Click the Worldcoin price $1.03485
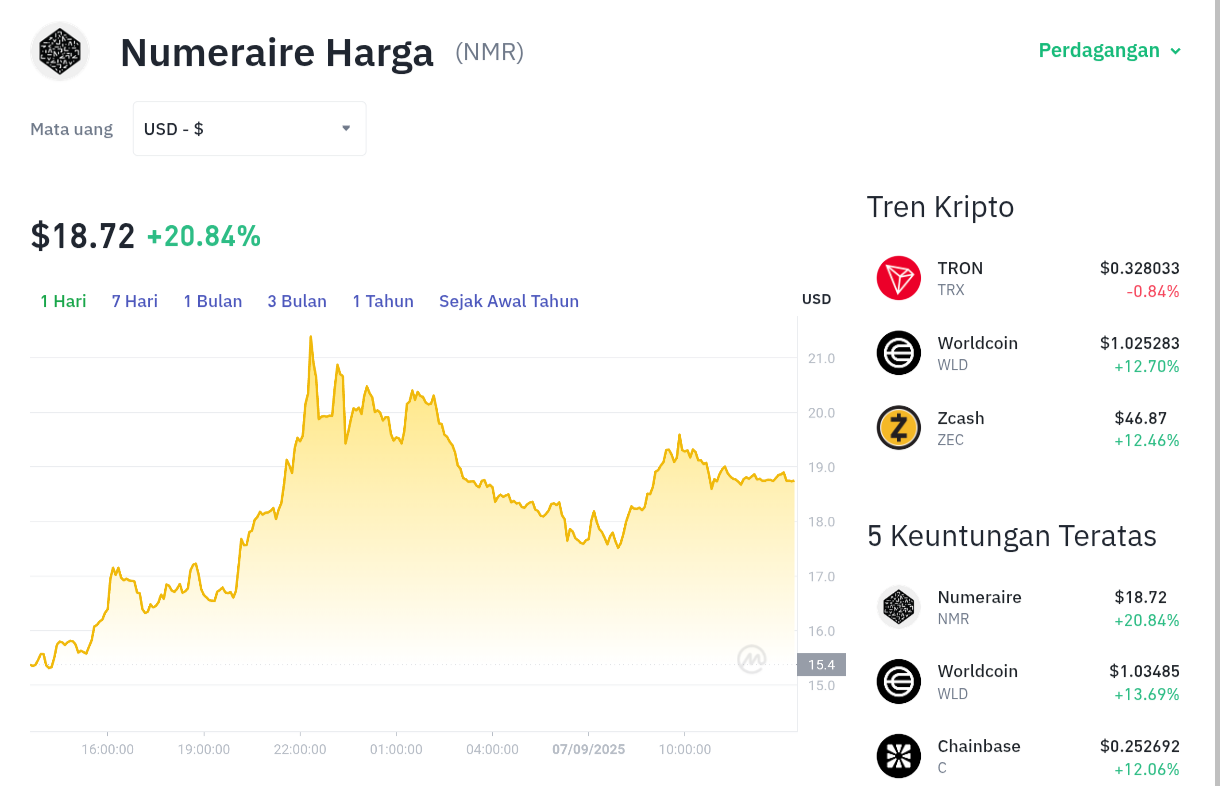 click(x=1145, y=671)
